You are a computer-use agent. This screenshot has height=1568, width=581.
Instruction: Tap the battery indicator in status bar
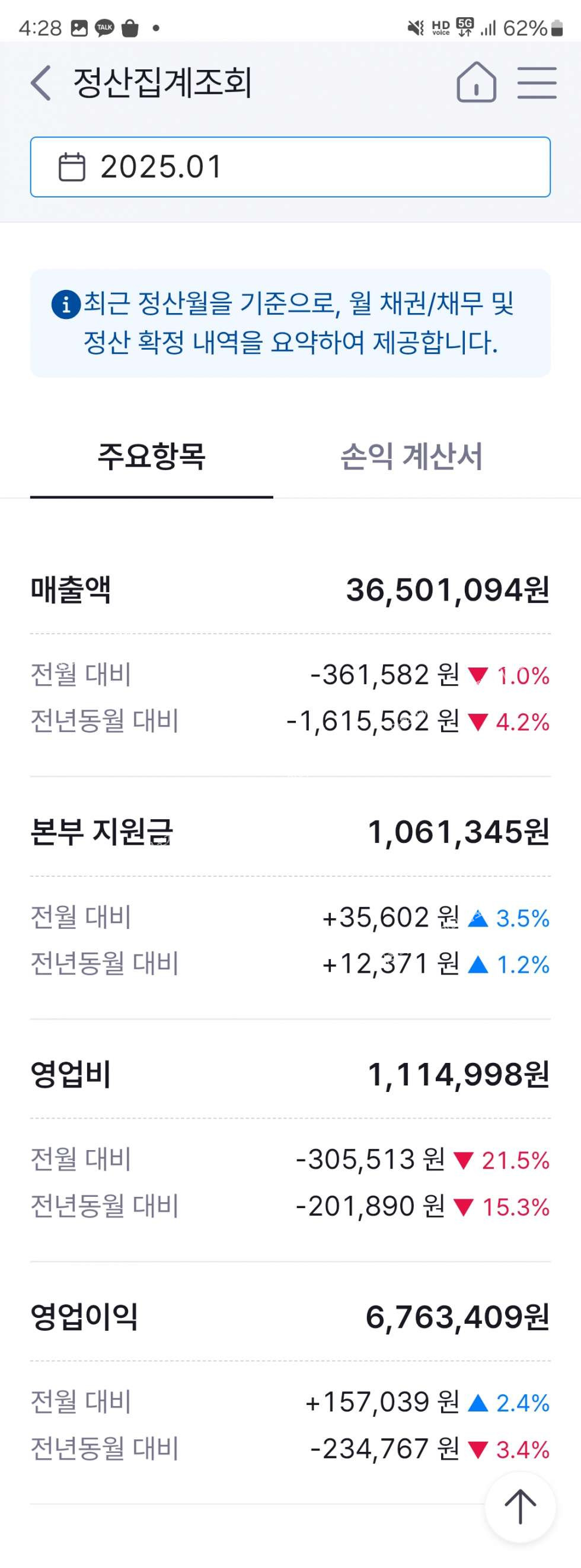click(557, 28)
